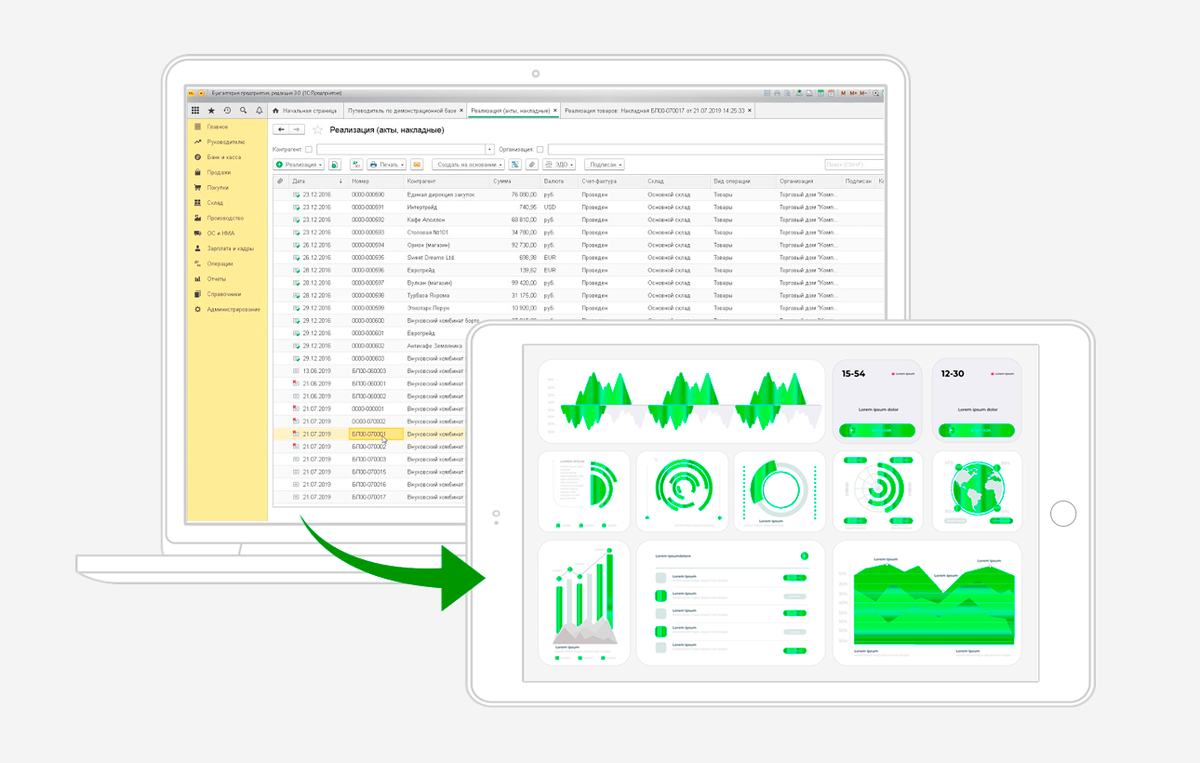1200x763 pixels.
Task: Open the notifications bell icon
Action: click(x=259, y=110)
